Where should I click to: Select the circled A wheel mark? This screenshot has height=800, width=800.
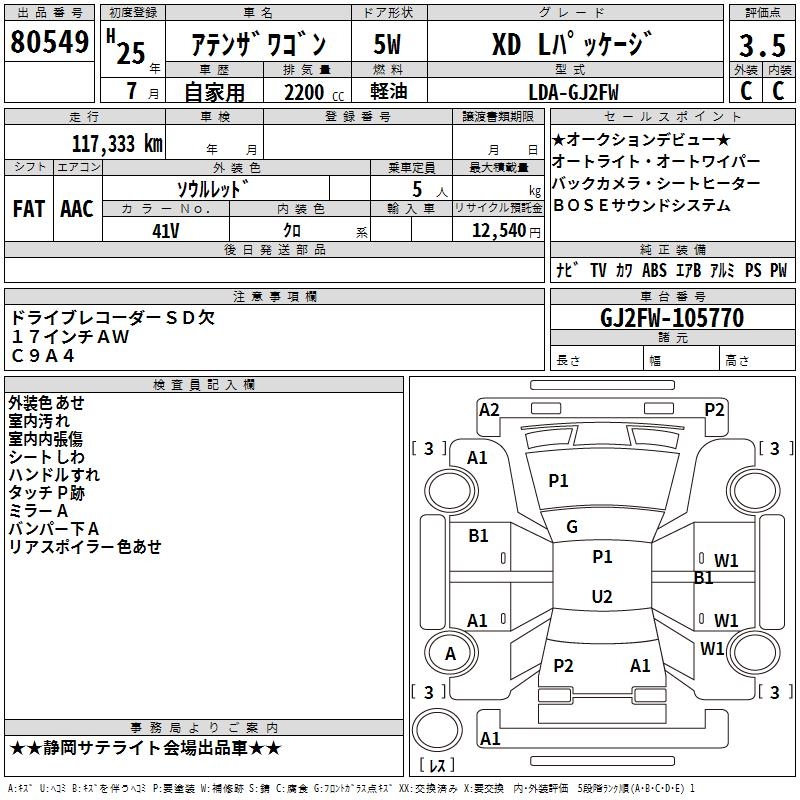click(450, 654)
